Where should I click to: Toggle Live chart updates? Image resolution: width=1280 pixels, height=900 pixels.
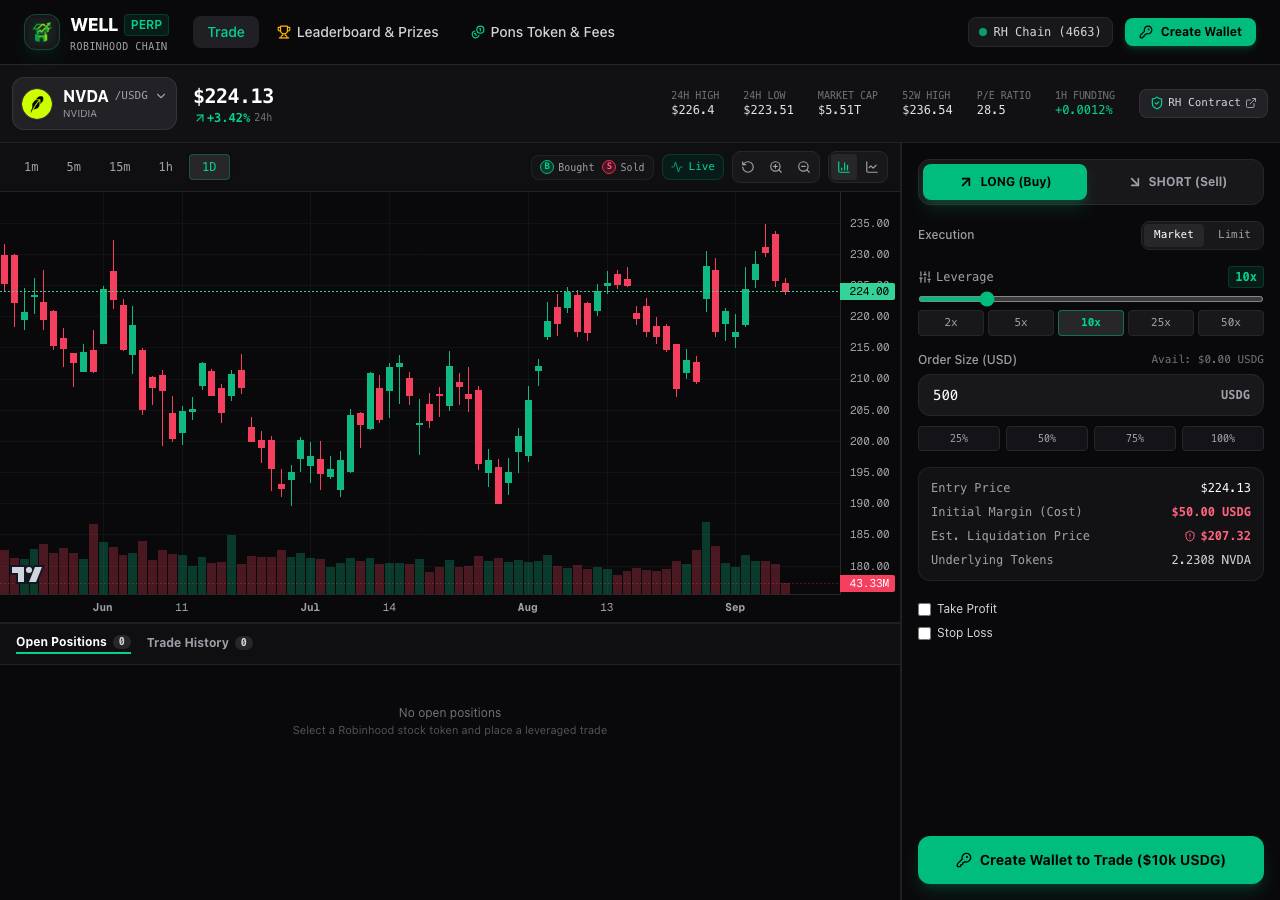tap(693, 167)
